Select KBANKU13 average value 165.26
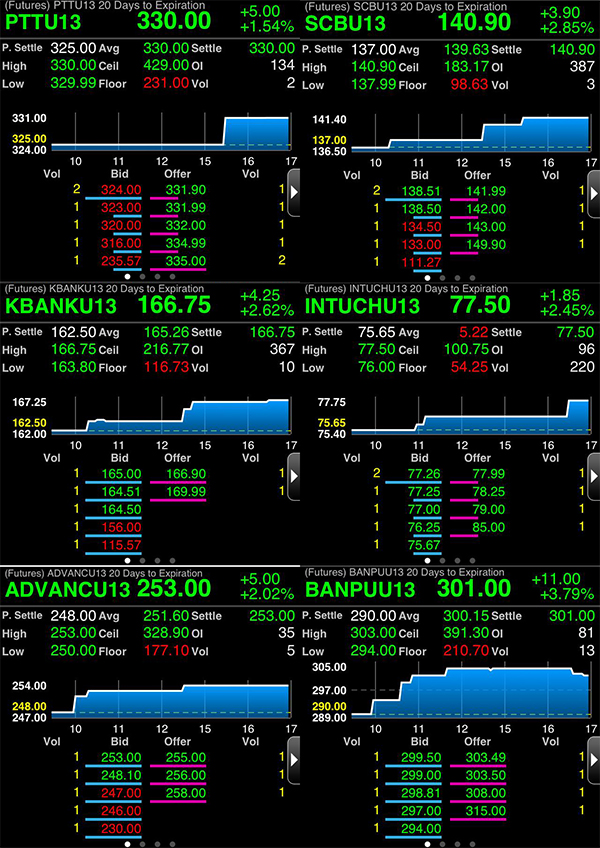Screen dimensions: 600x848 [x=166, y=332]
